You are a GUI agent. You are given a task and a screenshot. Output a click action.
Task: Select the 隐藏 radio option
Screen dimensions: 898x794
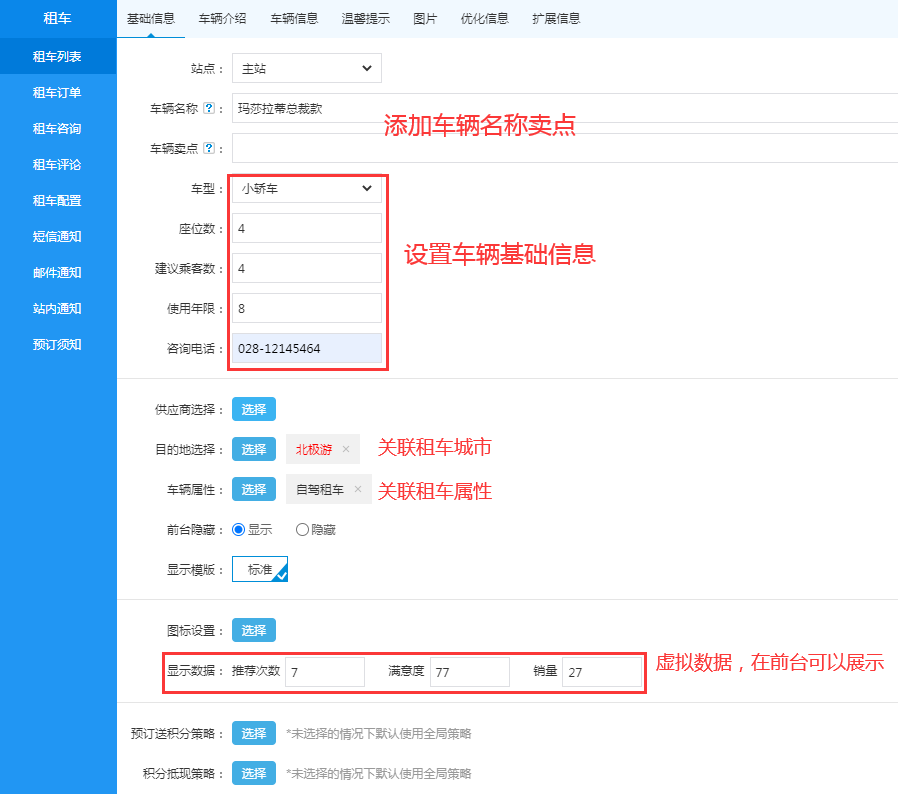303,530
